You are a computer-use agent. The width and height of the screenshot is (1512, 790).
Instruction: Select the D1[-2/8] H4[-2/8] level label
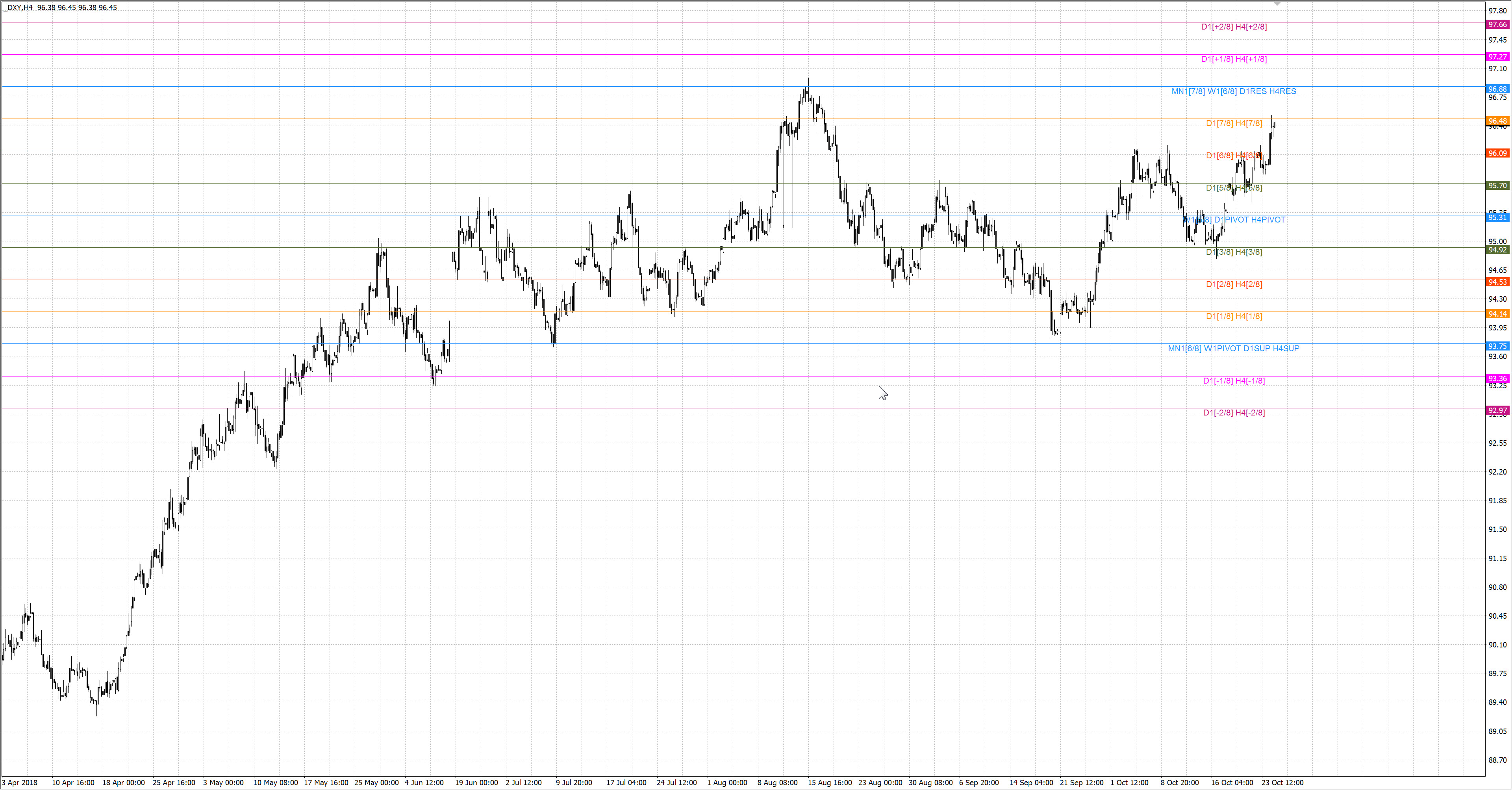point(1233,413)
